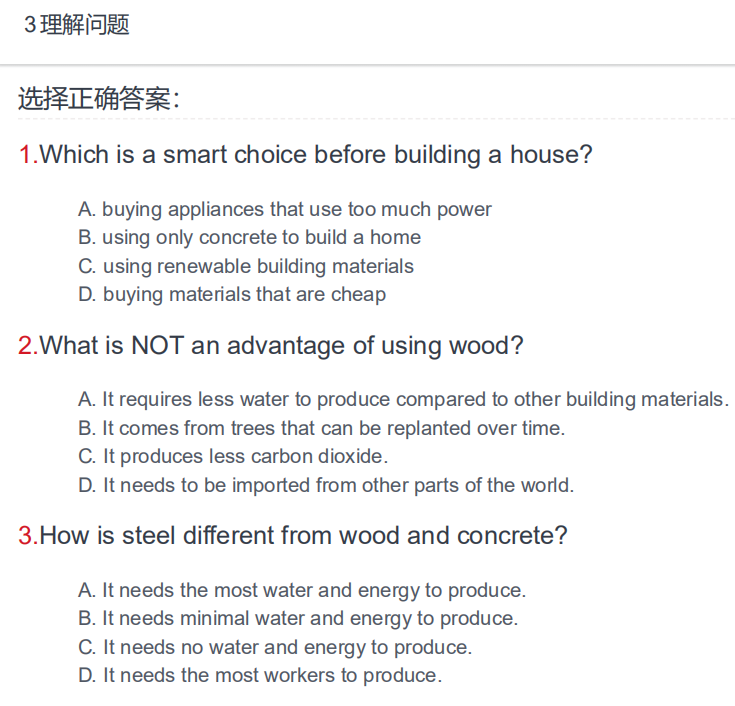The width and height of the screenshot is (735, 706).
Task: Click the red number 2 marker
Action: 28,345
